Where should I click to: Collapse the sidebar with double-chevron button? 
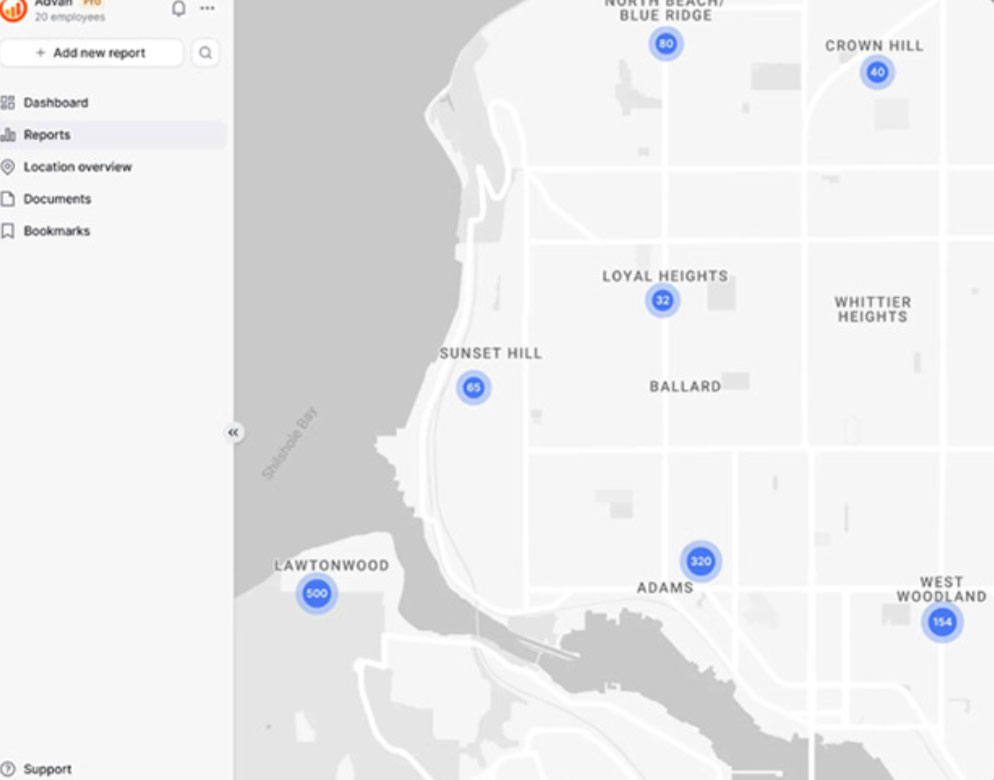[233, 432]
